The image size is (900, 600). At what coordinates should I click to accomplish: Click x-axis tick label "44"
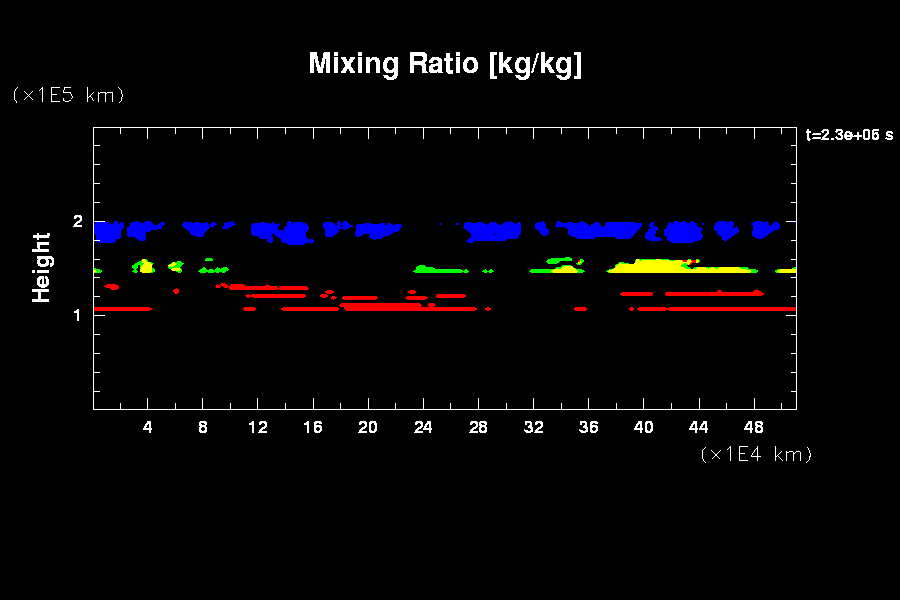tap(698, 428)
